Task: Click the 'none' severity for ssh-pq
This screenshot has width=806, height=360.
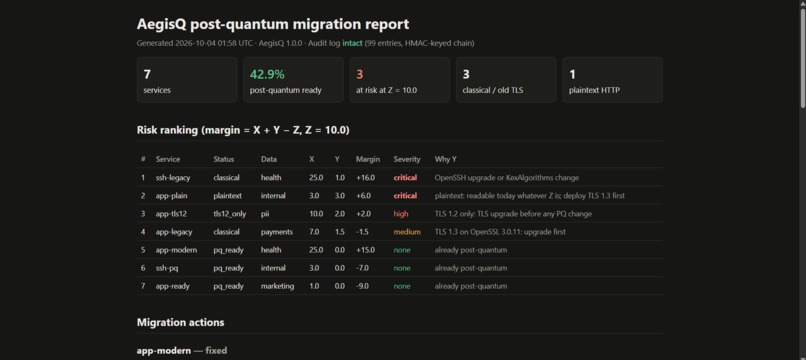Action: pyautogui.click(x=402, y=268)
